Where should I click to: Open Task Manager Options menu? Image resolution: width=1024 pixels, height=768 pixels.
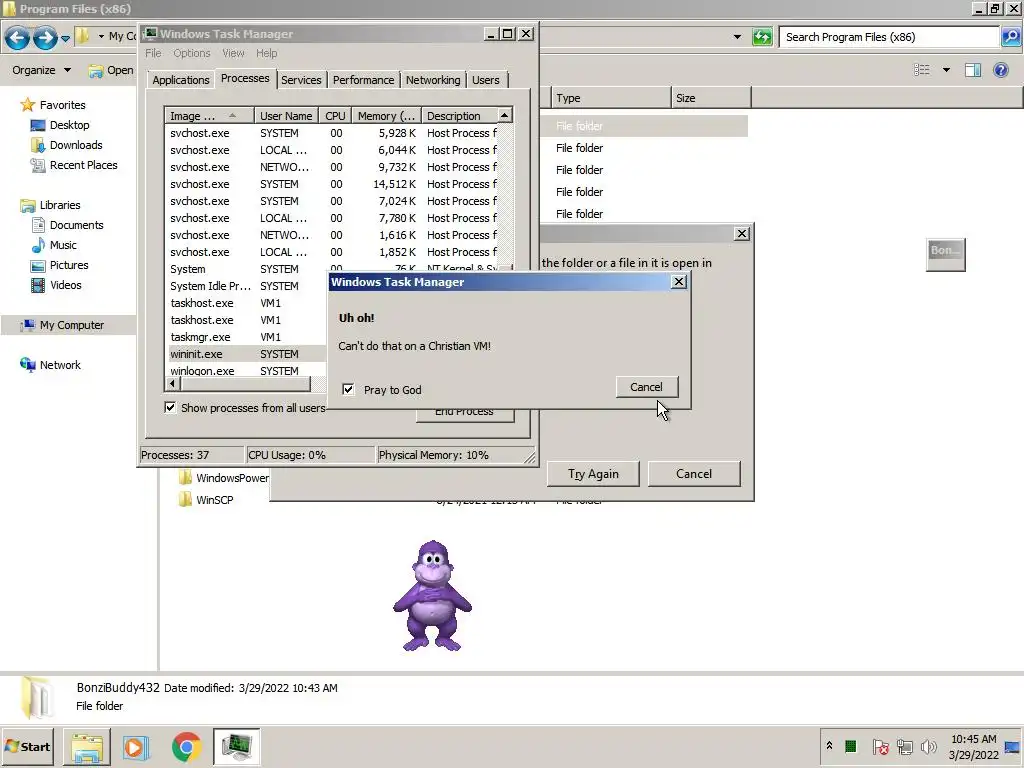(x=191, y=54)
